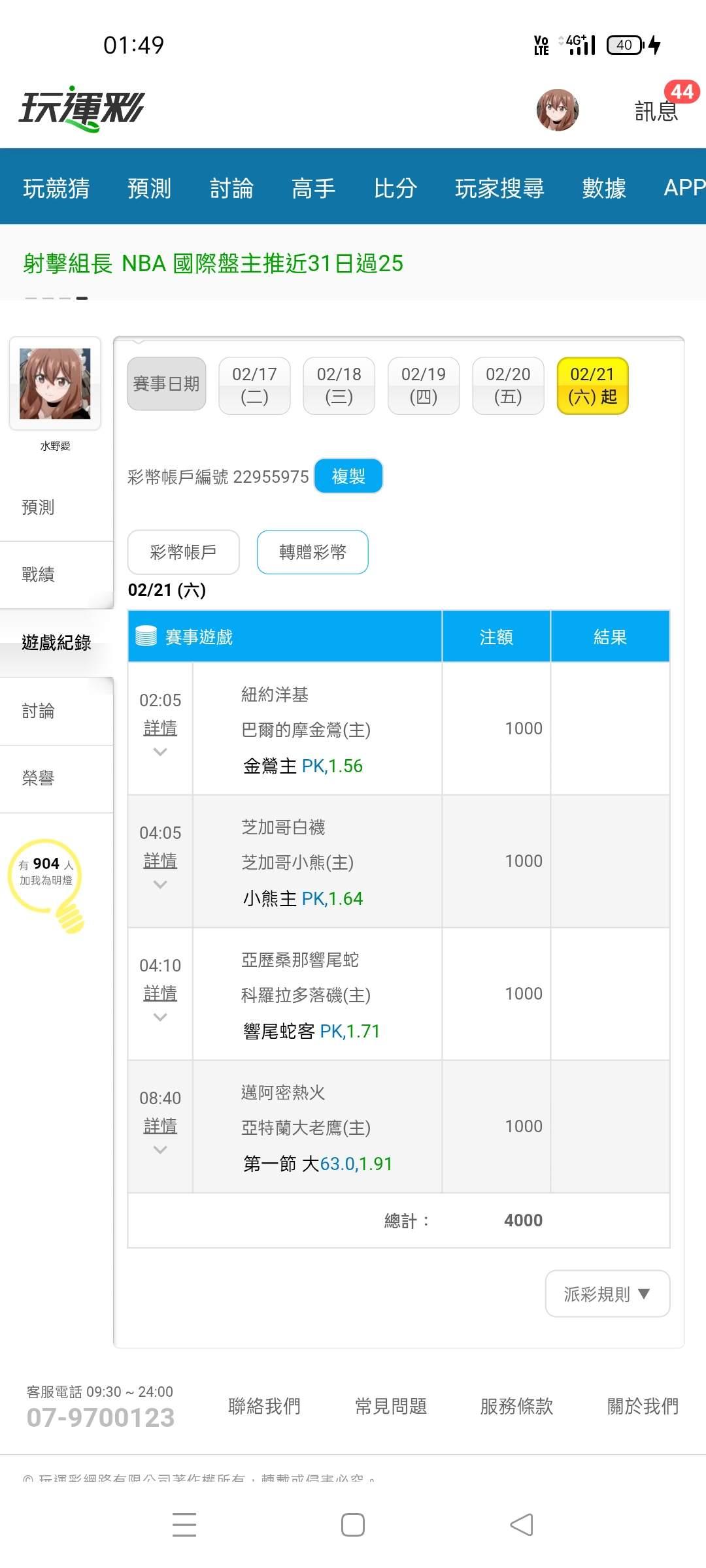Tap the 玩運彩 logo
The width and height of the screenshot is (706, 1568).
81,108
